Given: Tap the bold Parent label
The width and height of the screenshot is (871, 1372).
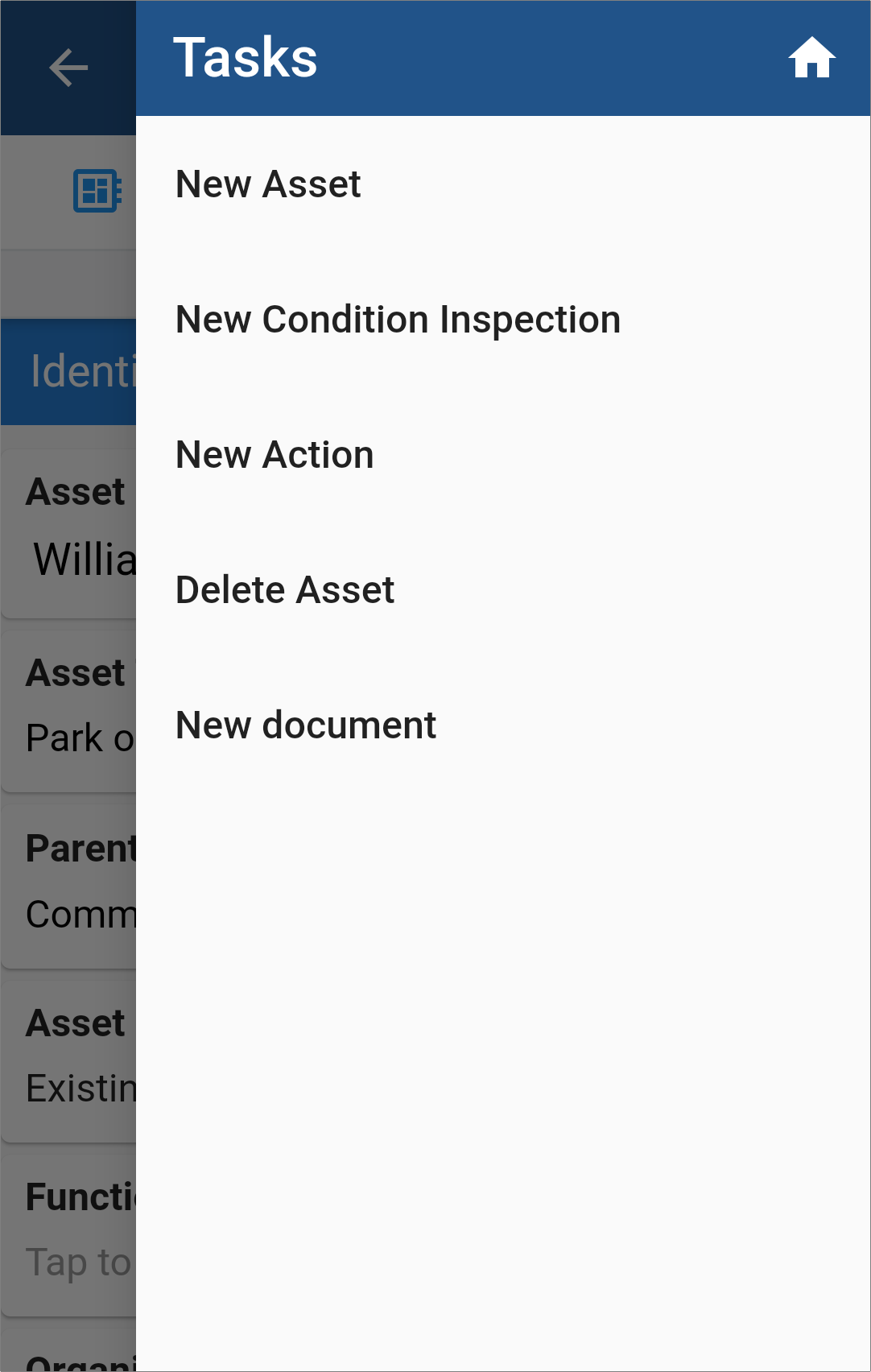Looking at the screenshot, I should pyautogui.click(x=81, y=848).
